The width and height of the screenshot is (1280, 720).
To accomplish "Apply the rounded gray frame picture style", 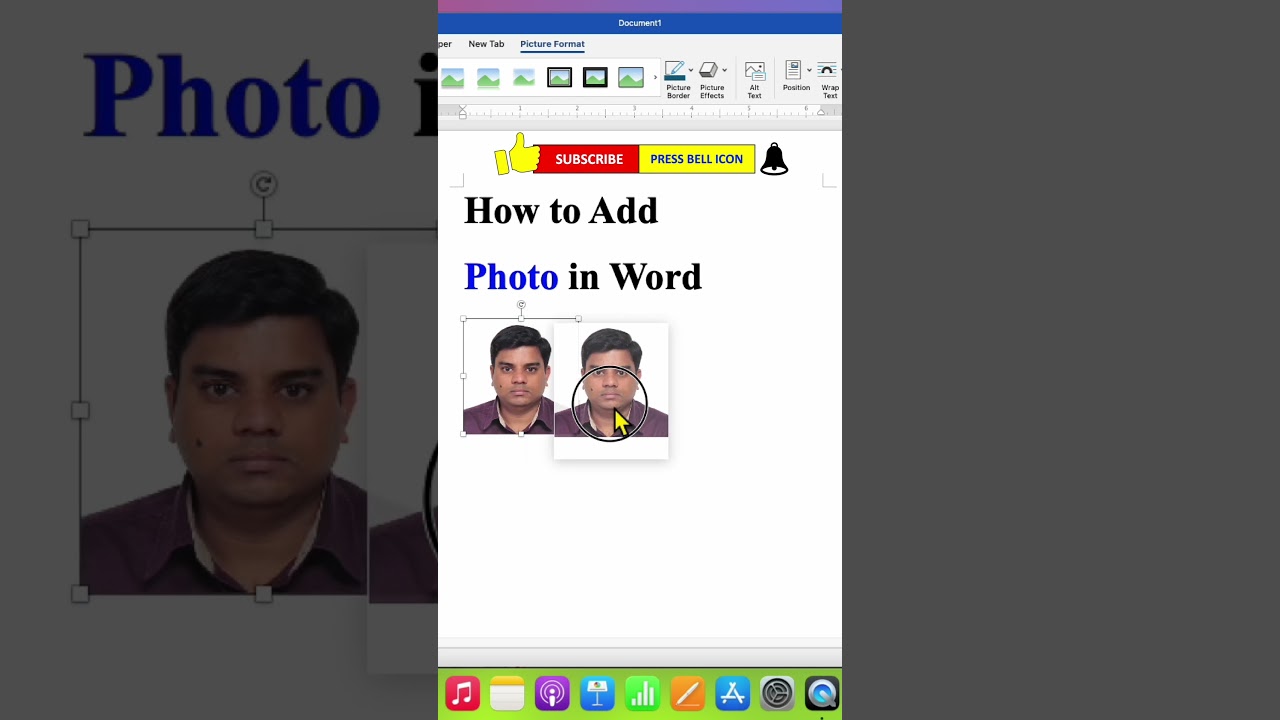I will click(x=631, y=77).
